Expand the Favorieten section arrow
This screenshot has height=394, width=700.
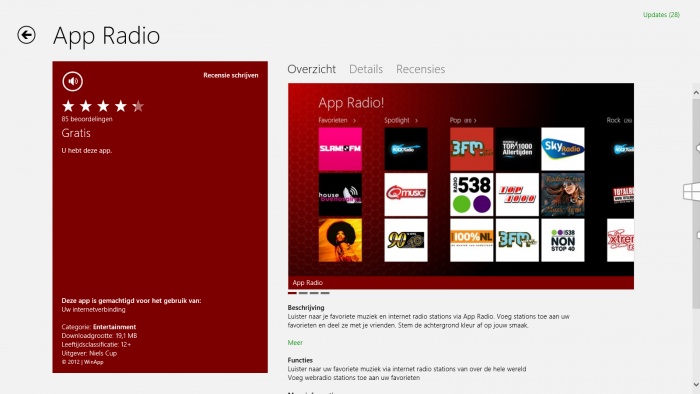(354, 120)
